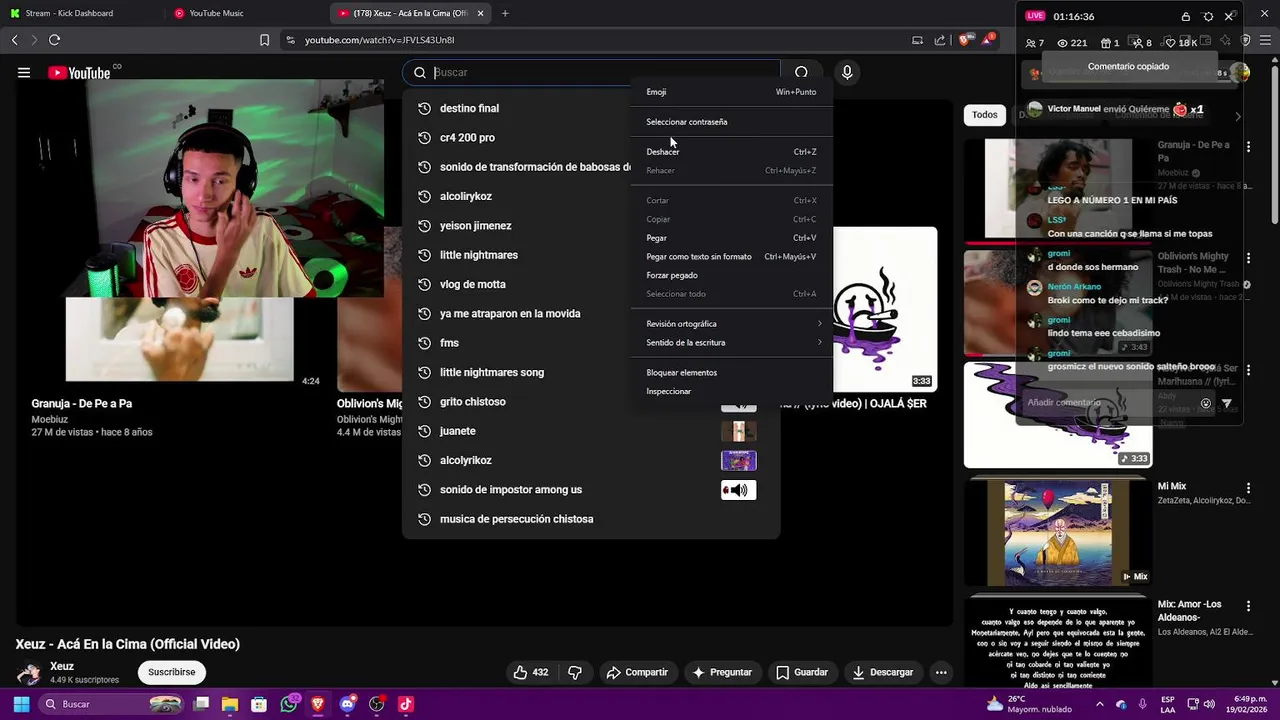Show hidden system tray icons chevron
The height and width of the screenshot is (720, 1280).
pyautogui.click(x=1100, y=704)
